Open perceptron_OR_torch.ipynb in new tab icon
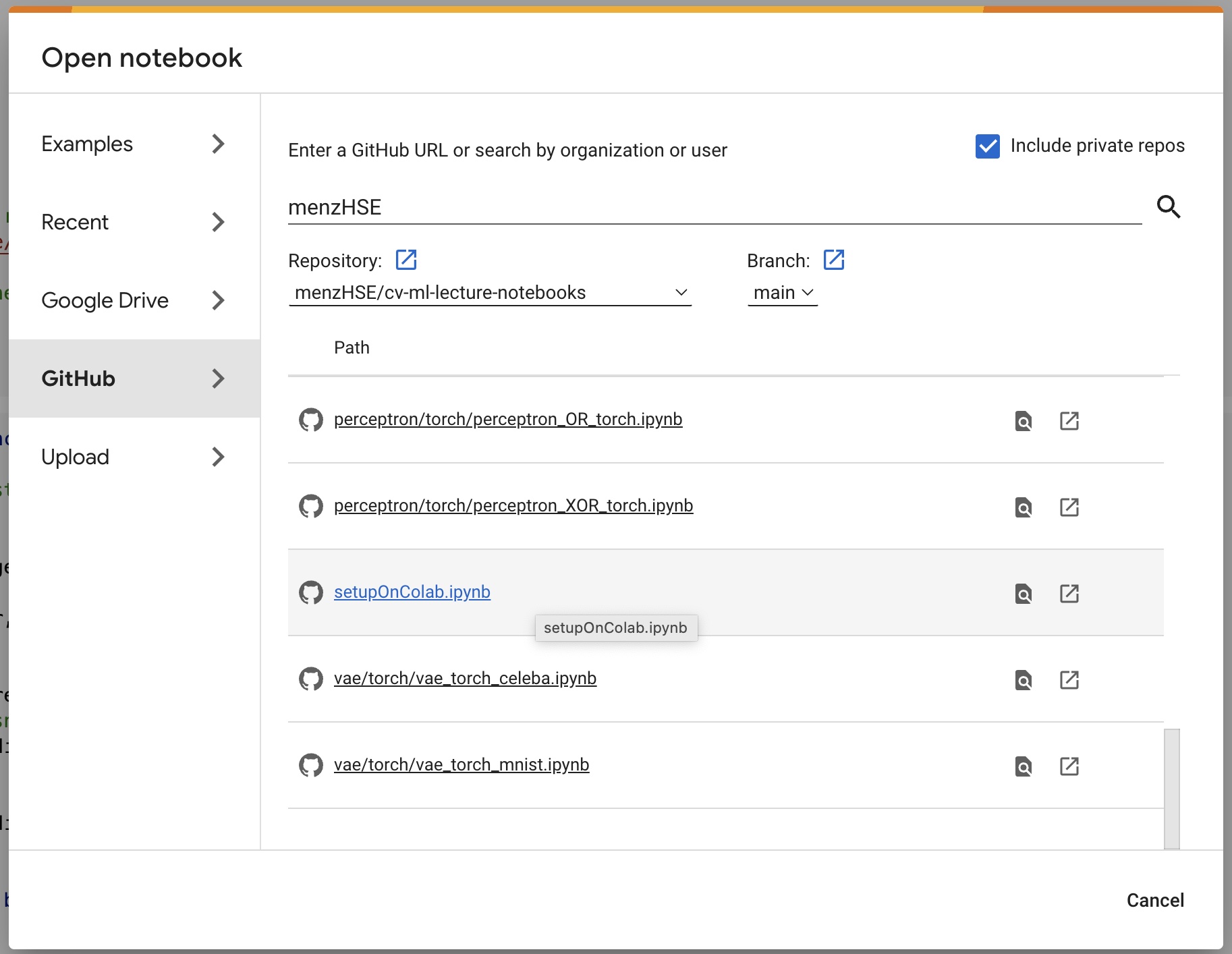This screenshot has width=1232, height=954. click(x=1069, y=421)
